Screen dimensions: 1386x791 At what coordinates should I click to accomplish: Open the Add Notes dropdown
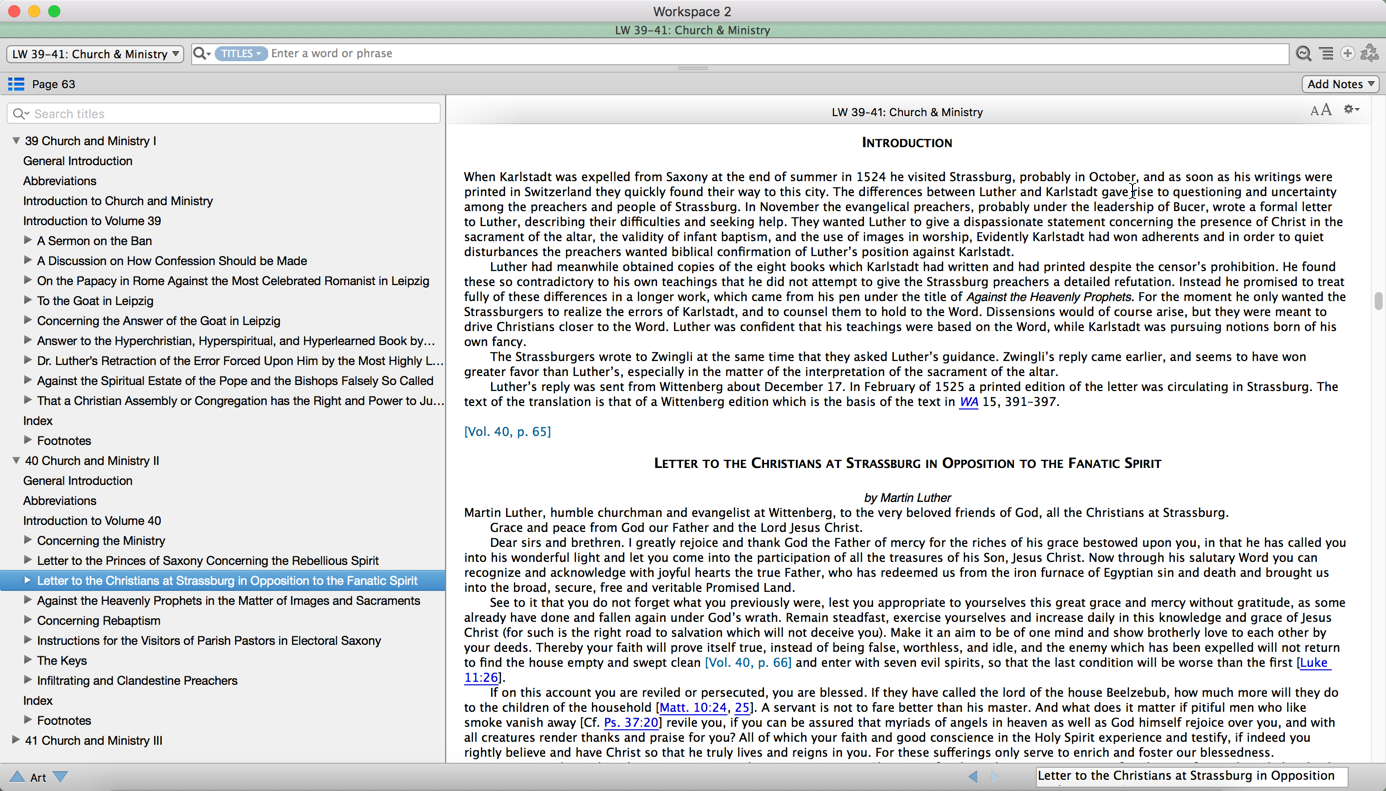pyautogui.click(x=1341, y=84)
